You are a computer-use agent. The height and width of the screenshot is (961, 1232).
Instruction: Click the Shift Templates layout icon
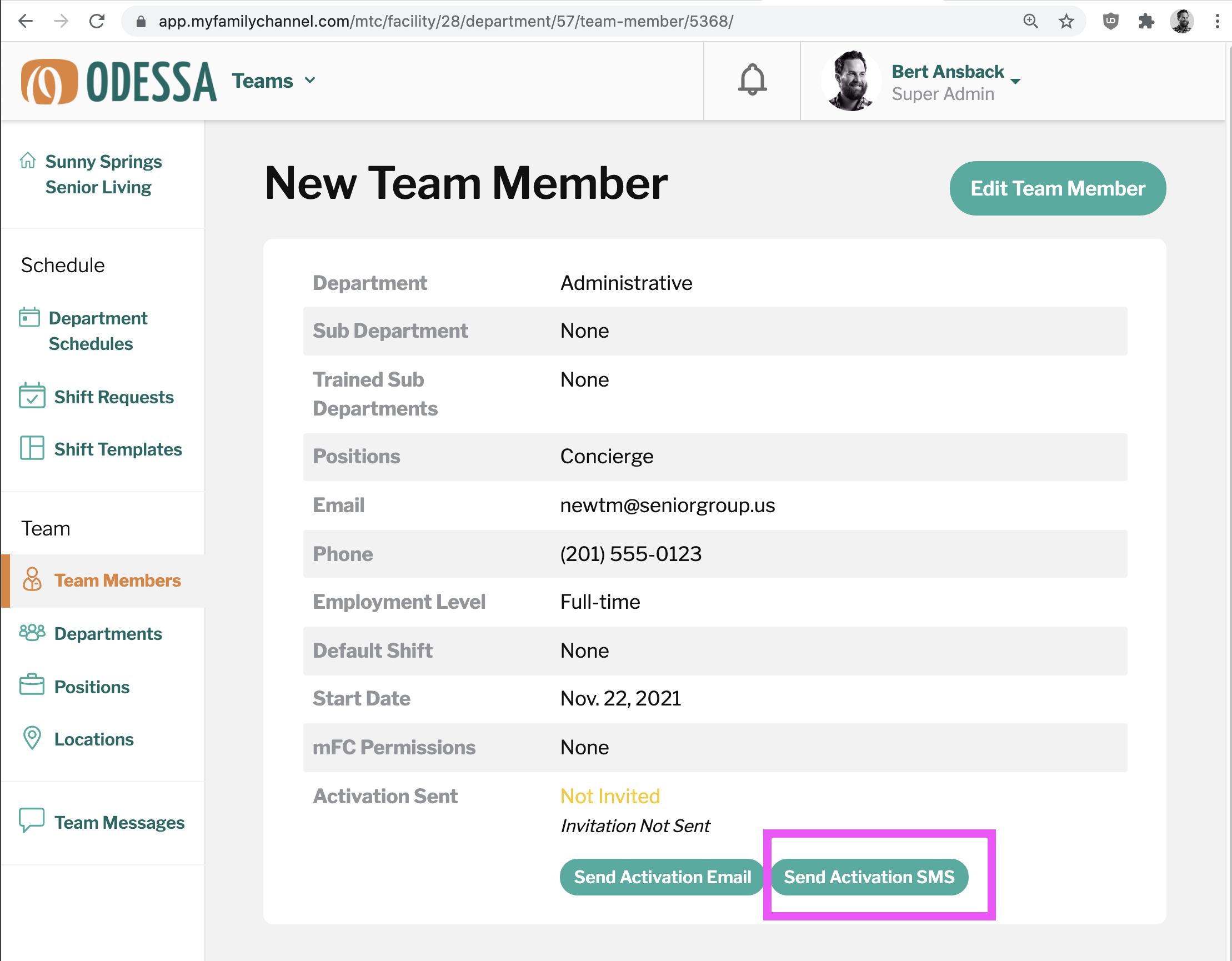click(32, 448)
